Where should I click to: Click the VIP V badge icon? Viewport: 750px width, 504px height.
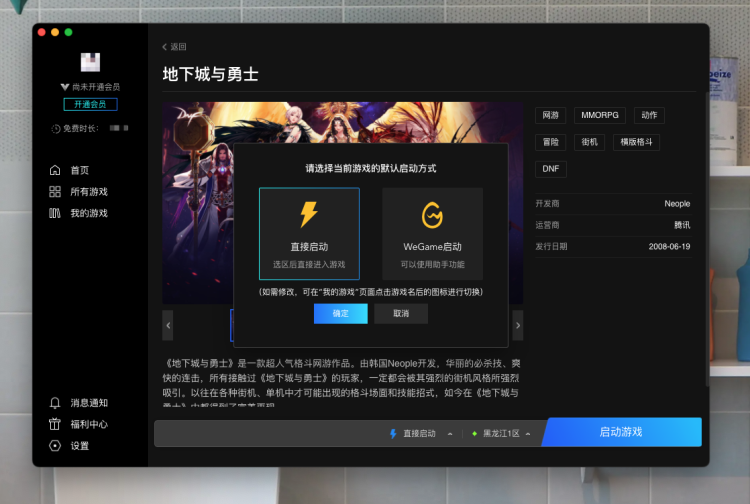(65, 87)
